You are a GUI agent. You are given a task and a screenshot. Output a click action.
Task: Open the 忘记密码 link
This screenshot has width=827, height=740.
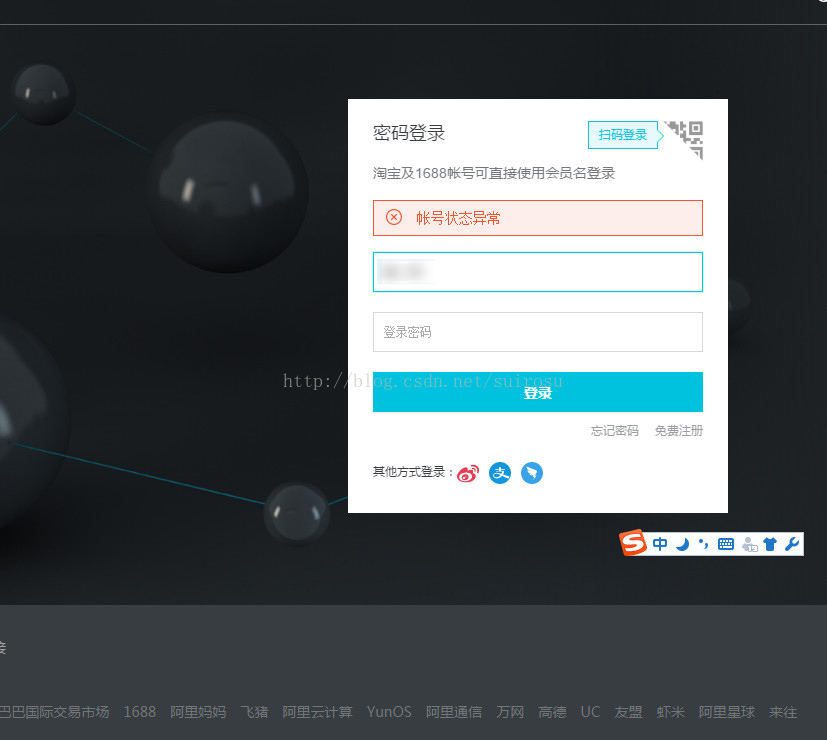tap(614, 431)
